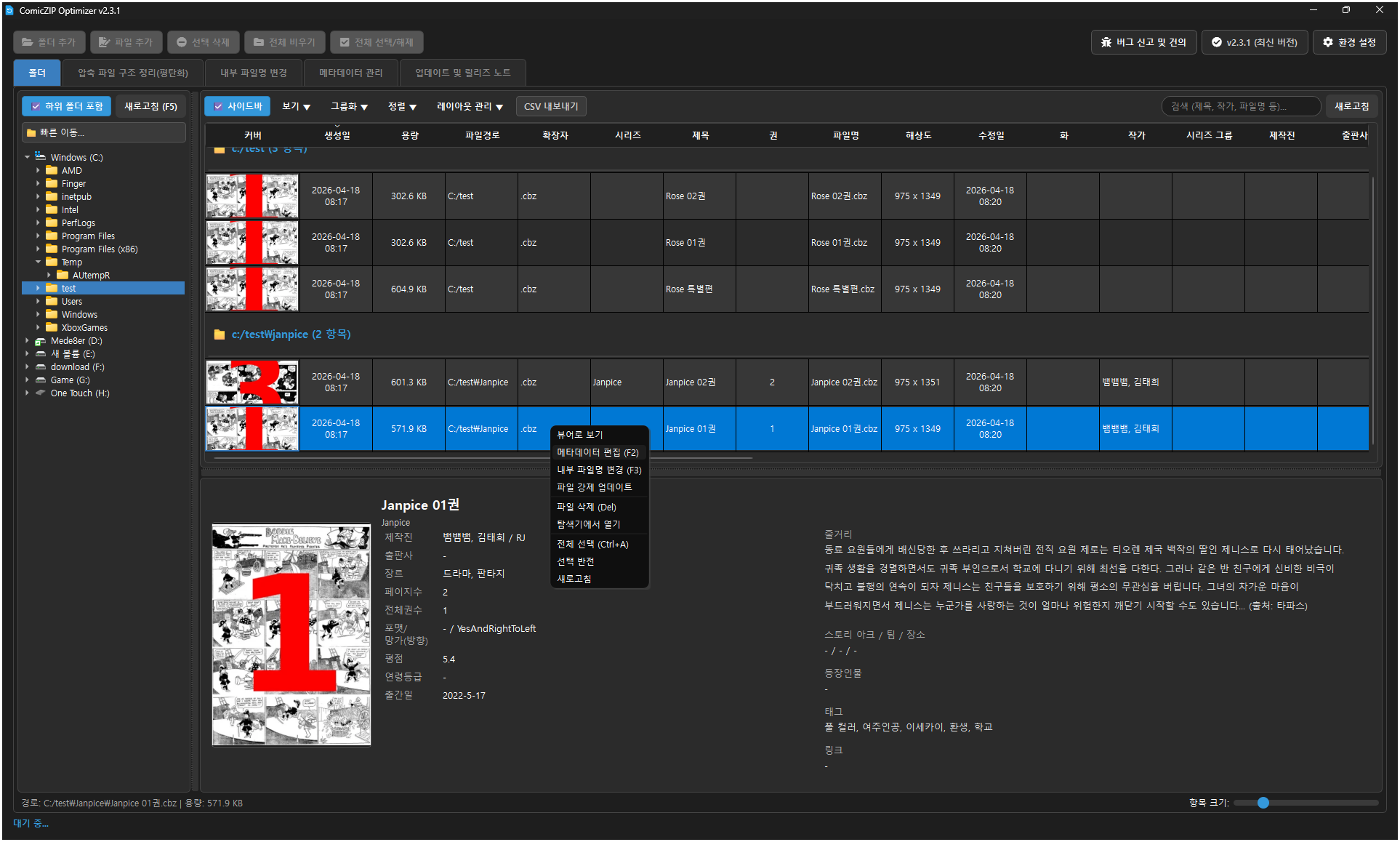This screenshot has height=842, width=1400.
Task: Click the quick navigation folder icon
Action: coord(31,132)
